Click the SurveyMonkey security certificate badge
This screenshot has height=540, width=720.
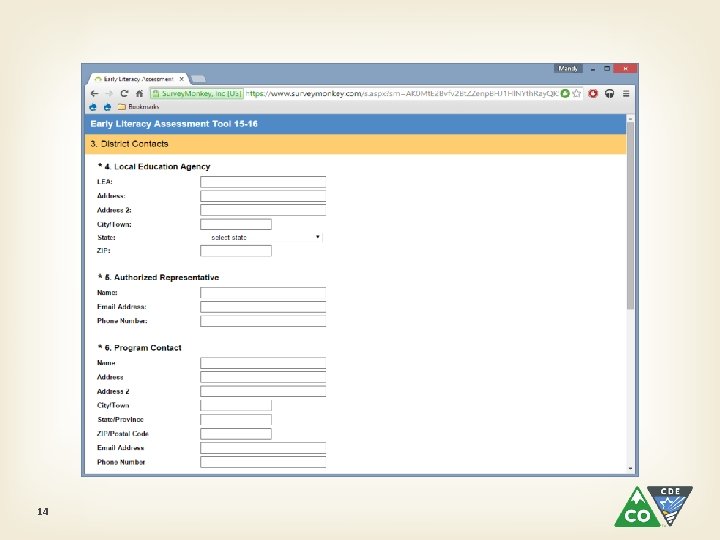(197, 93)
